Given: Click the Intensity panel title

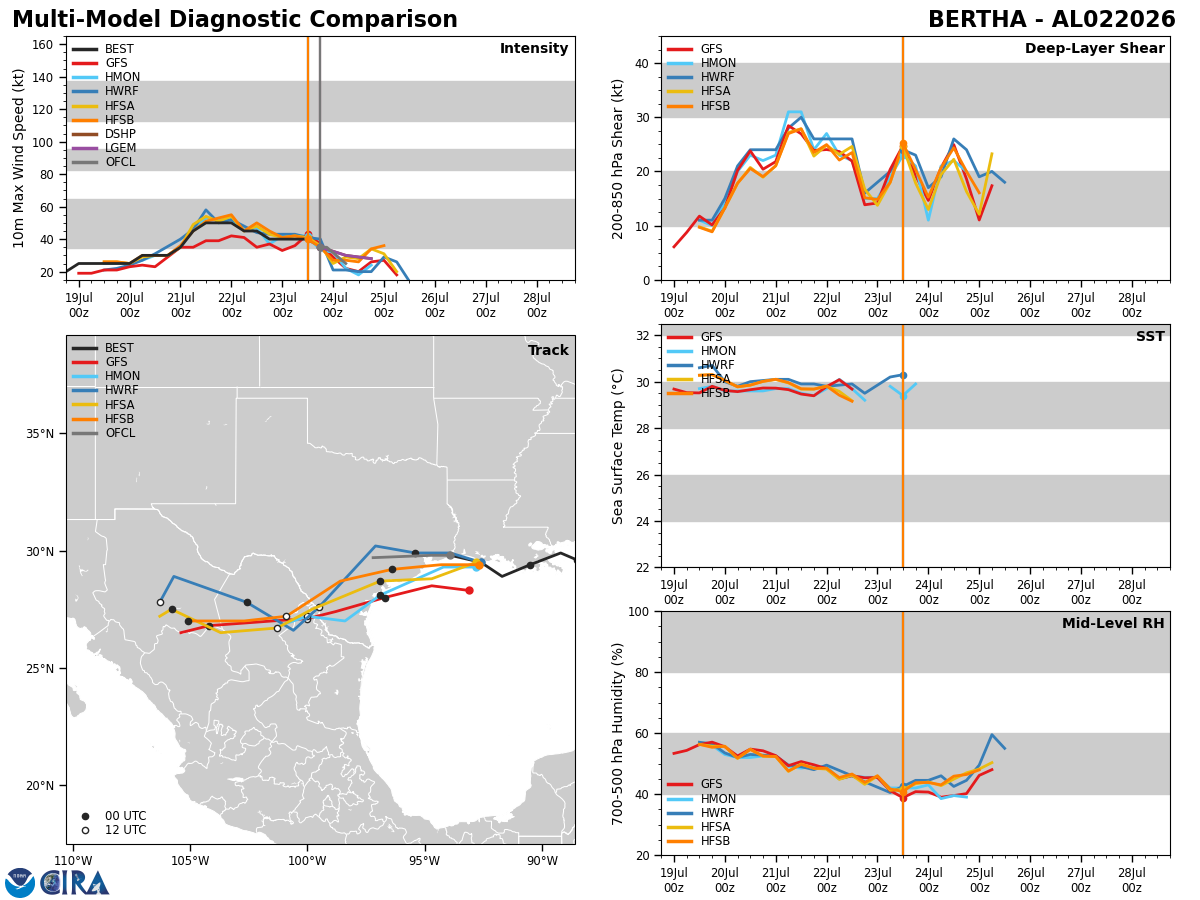Looking at the screenshot, I should point(534,49).
